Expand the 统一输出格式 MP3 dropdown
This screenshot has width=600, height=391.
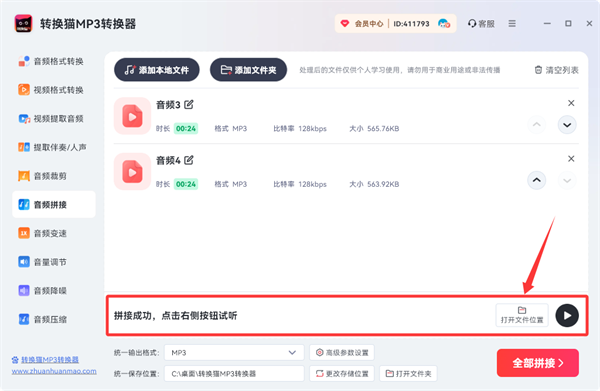(234, 352)
